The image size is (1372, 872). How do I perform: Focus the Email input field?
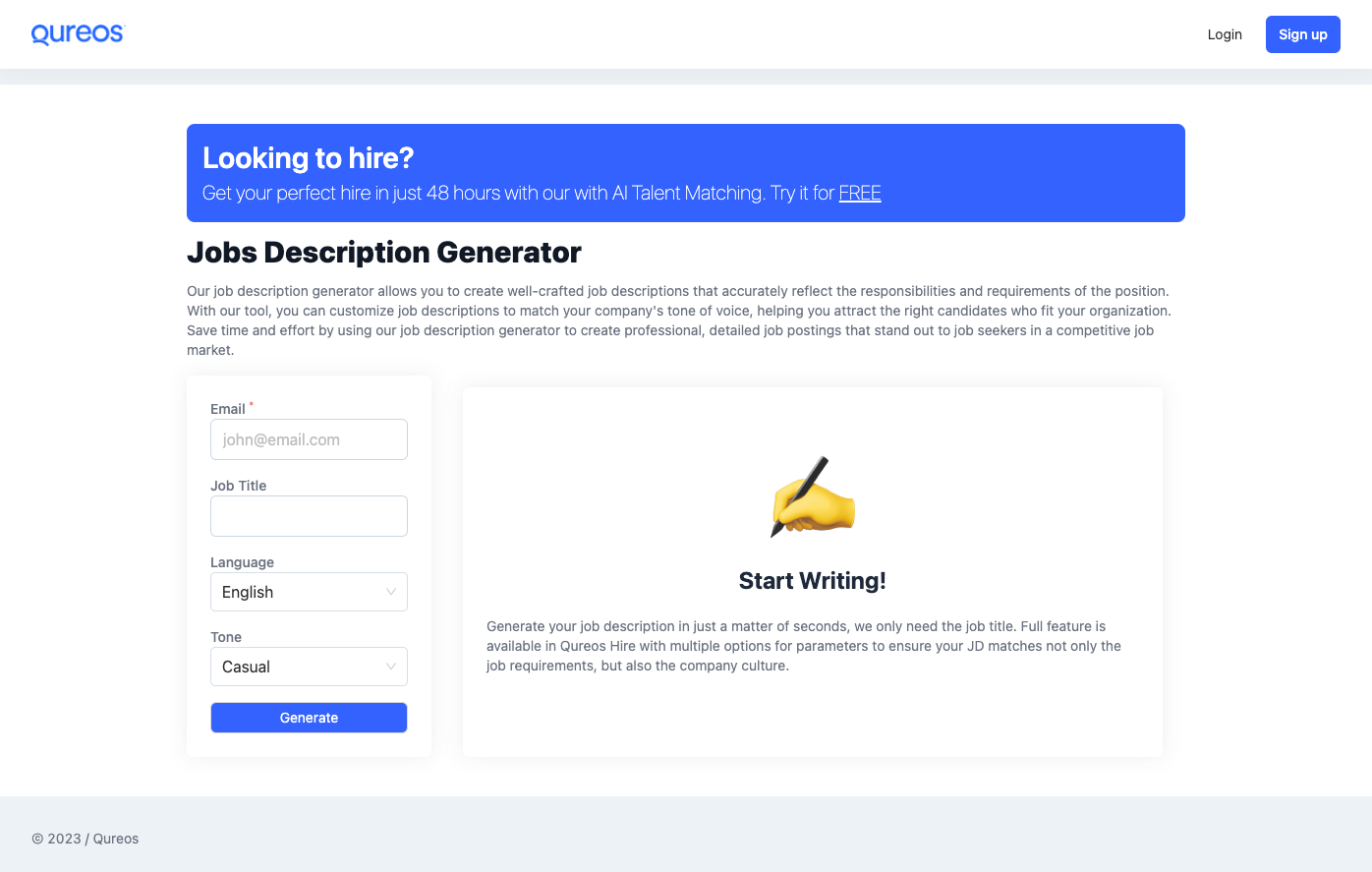coord(309,439)
